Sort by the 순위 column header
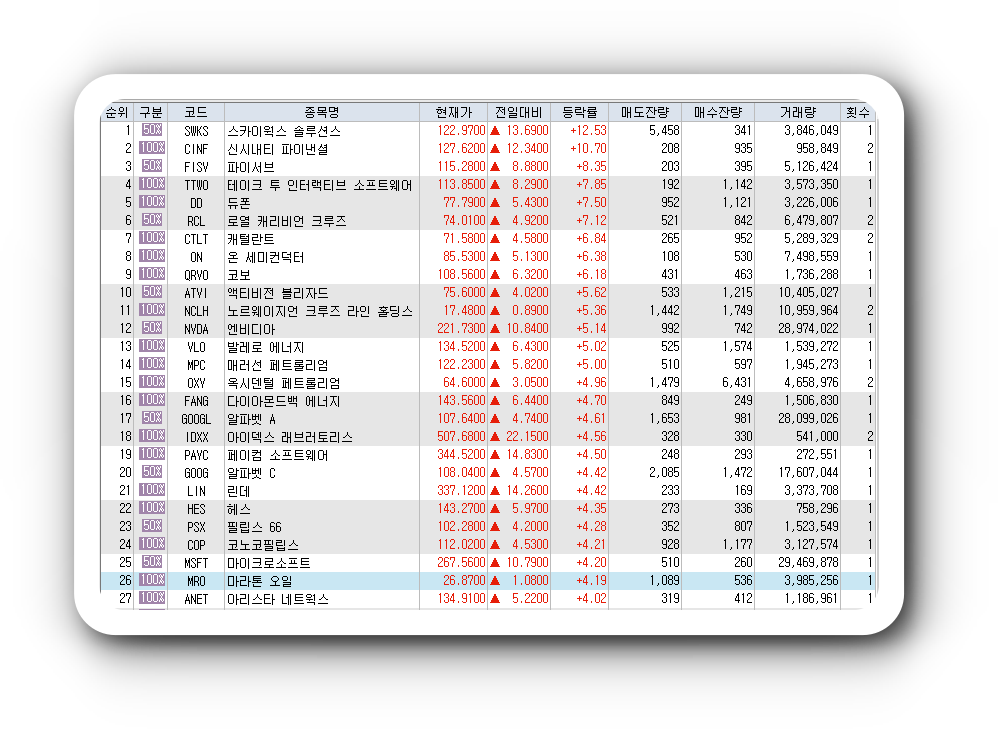The height and width of the screenshot is (729, 998). 118,112
